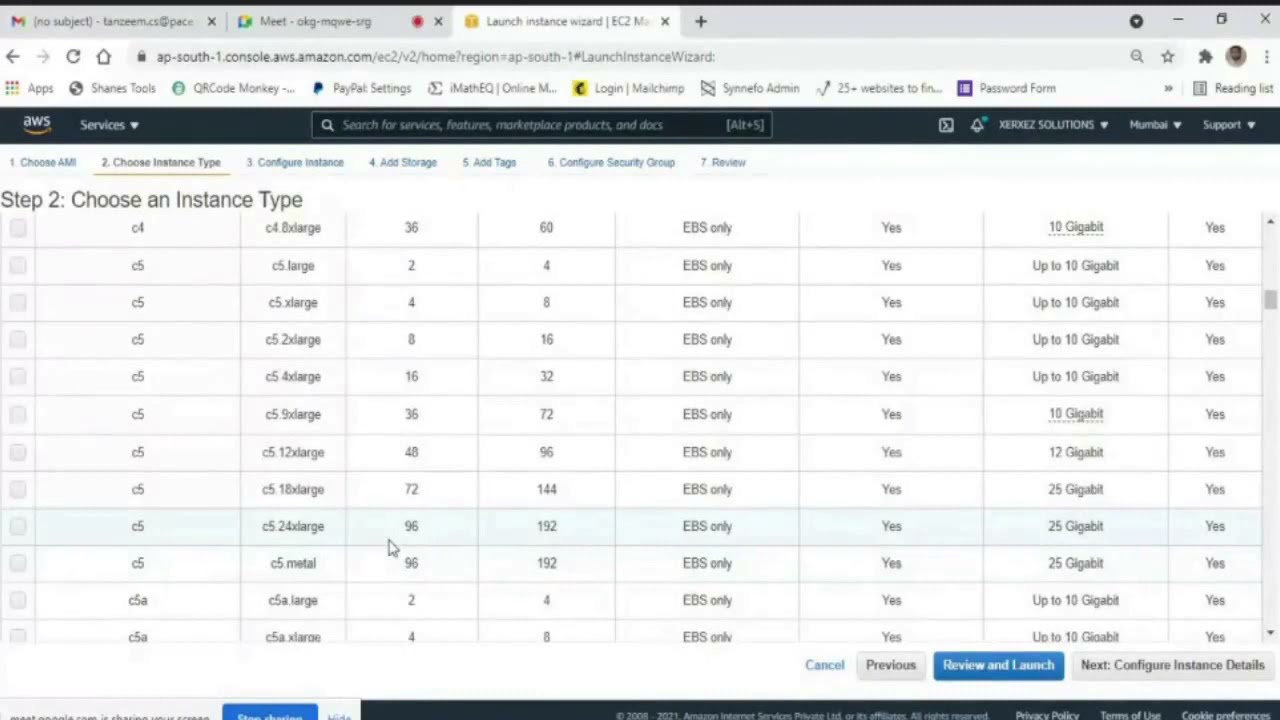Click the dotted-underlined 10 Gigabit in c5.9xlarge row

[1075, 414]
